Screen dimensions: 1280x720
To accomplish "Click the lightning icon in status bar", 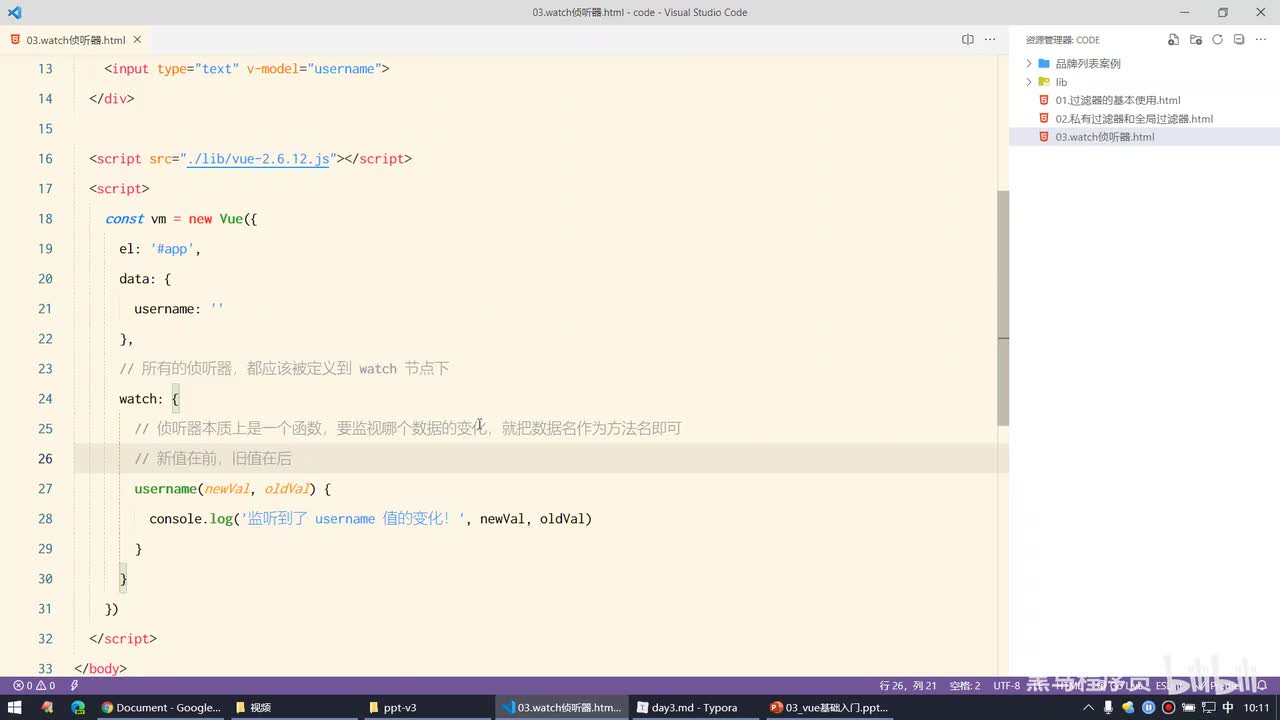I will [74, 686].
